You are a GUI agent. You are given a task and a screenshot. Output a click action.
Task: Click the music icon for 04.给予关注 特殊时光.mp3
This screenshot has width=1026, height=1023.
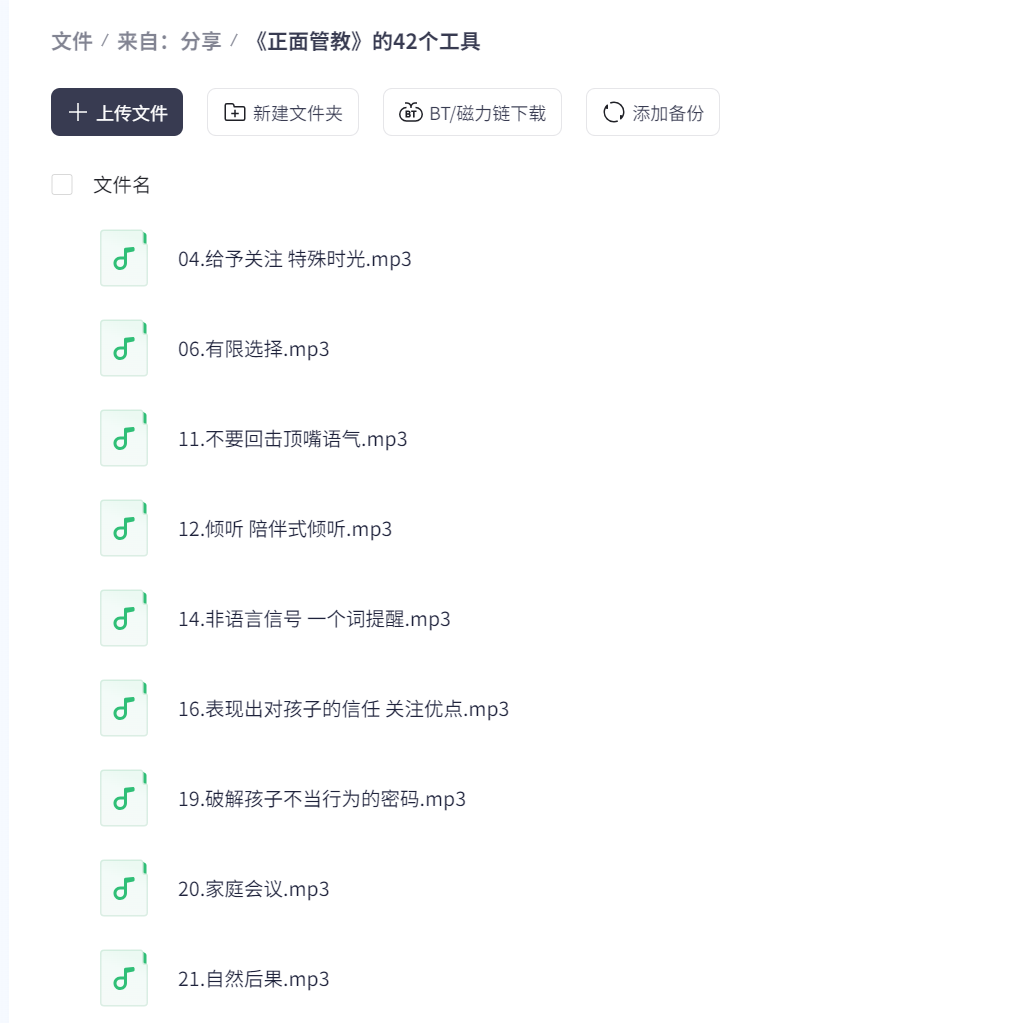point(124,259)
